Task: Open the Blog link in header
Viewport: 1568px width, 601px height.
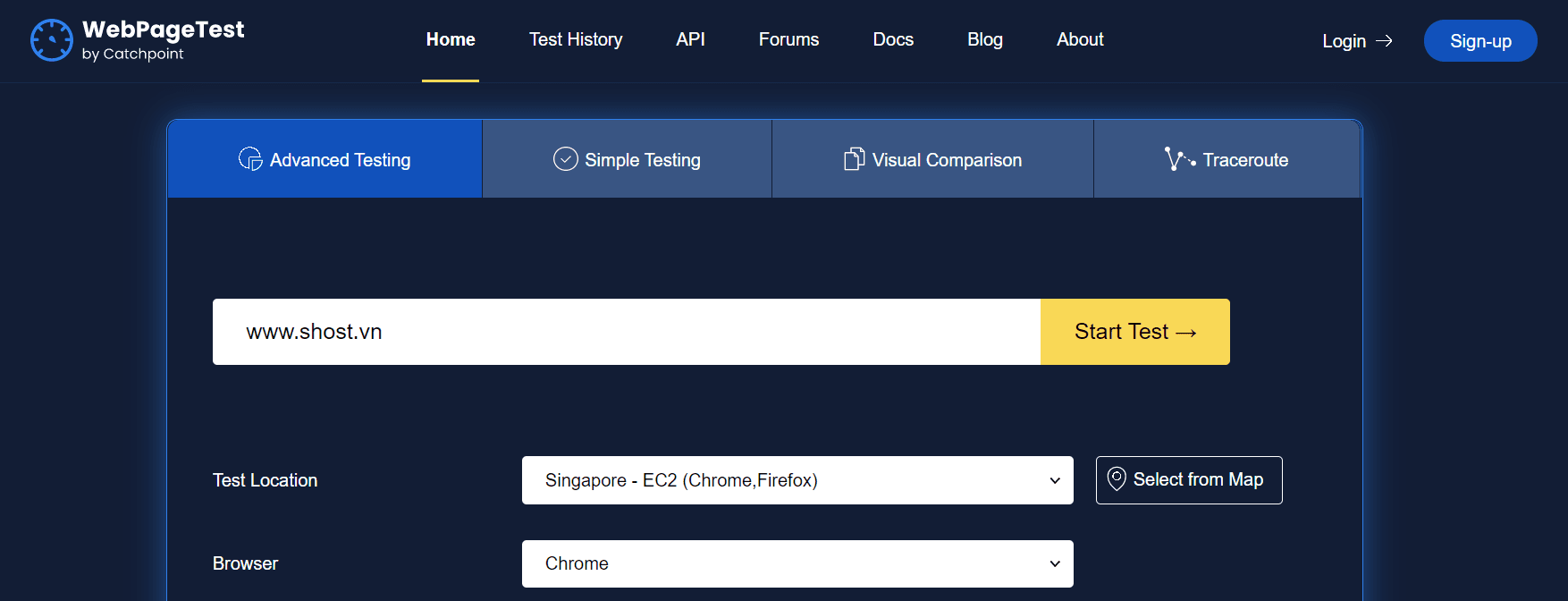Action: pyautogui.click(x=984, y=39)
